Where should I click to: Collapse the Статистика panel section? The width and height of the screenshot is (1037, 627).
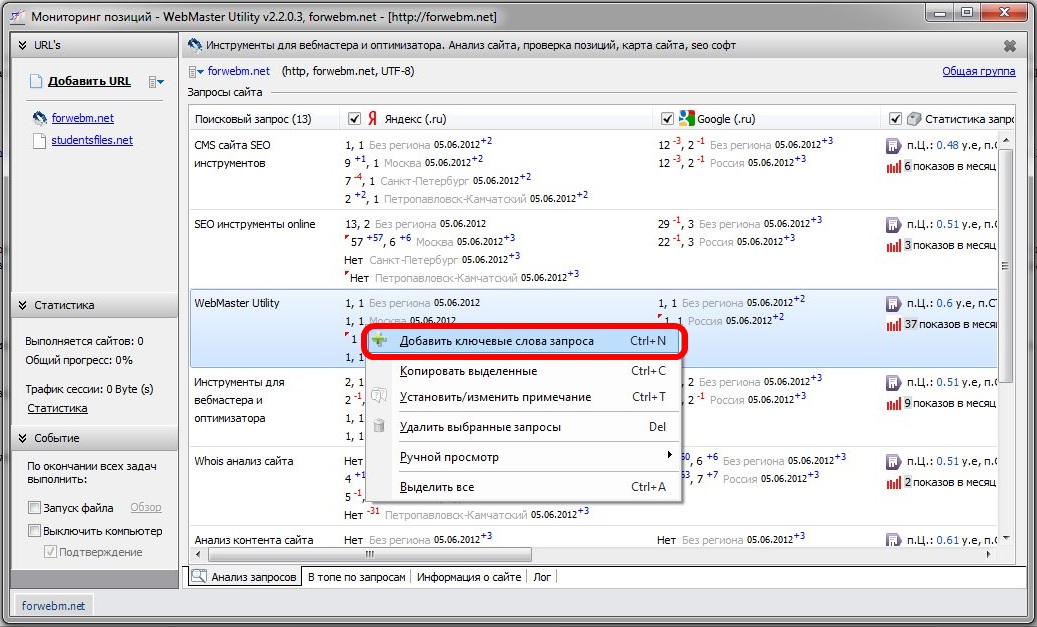point(22,306)
